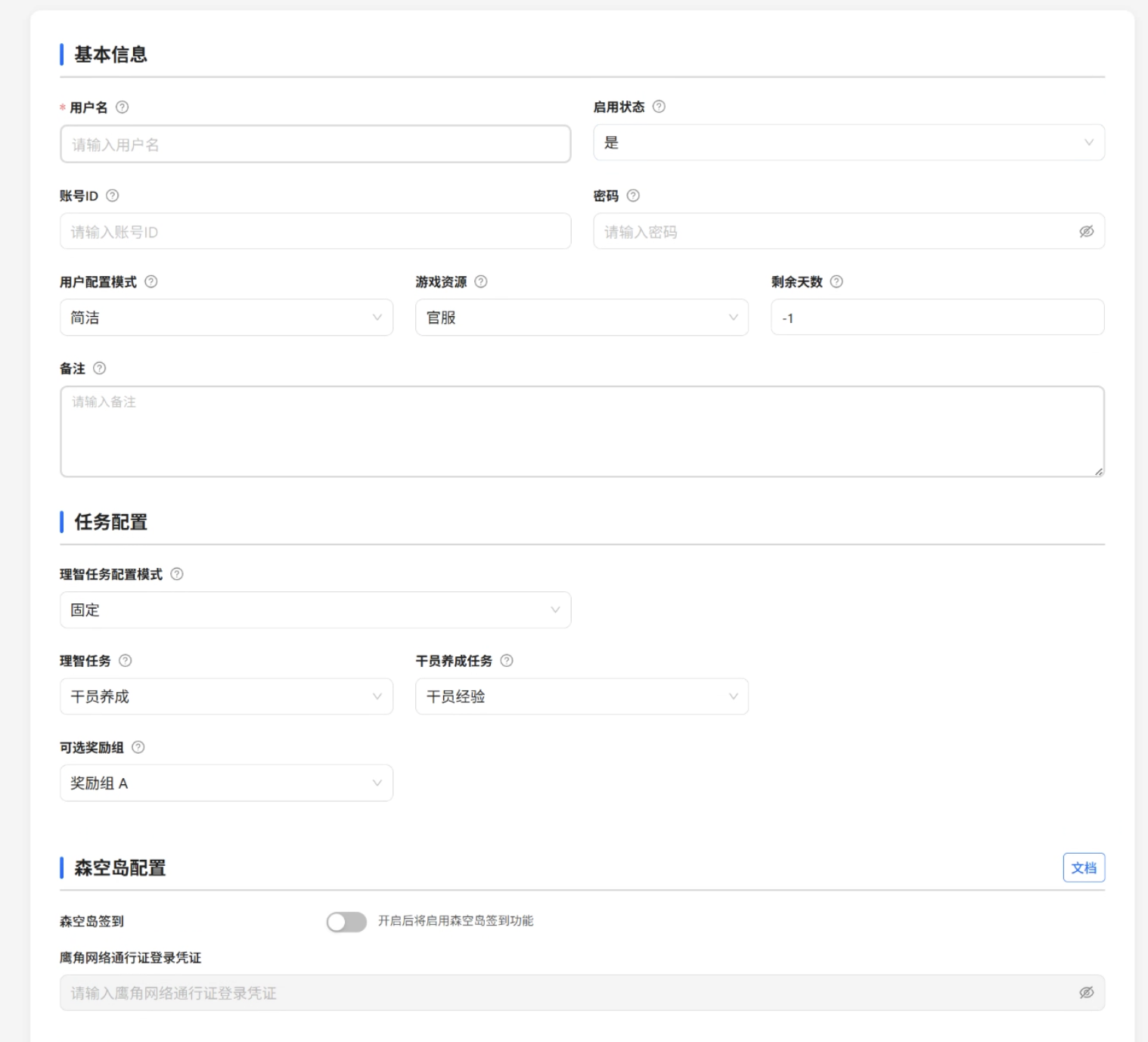This screenshot has width=1148, height=1042.
Task: Open the 启用状态 dropdown
Action: tap(847, 142)
